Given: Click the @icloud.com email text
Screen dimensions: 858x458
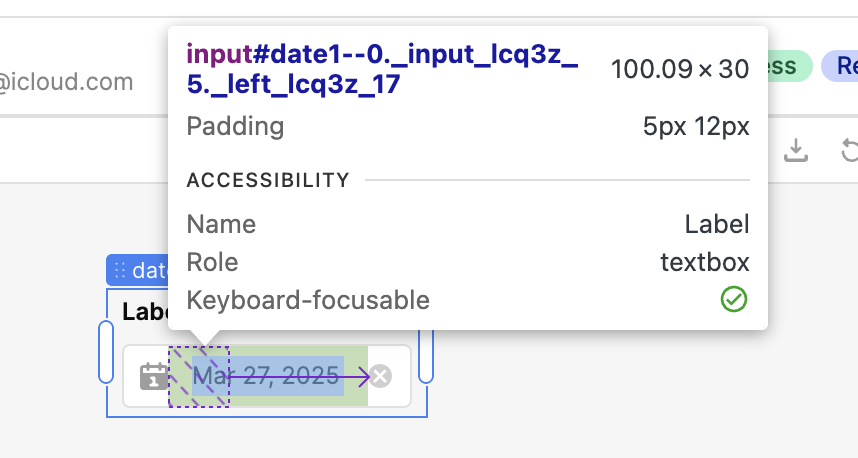Looking at the screenshot, I should pos(66,82).
